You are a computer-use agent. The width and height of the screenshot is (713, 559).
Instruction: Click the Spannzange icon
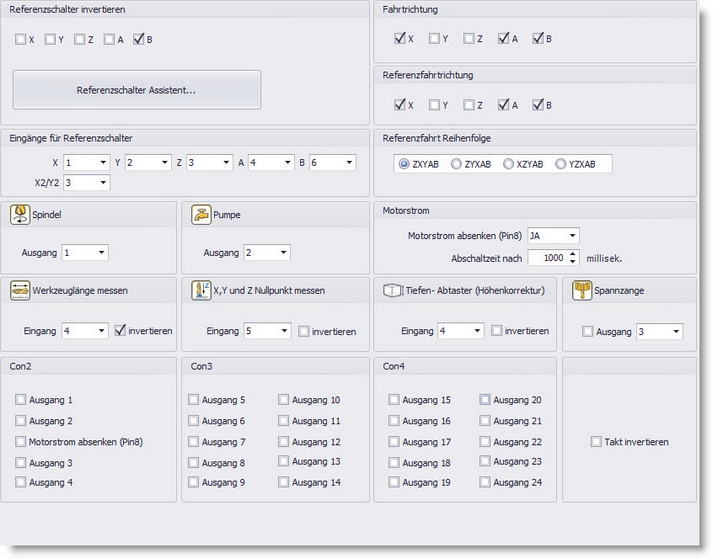pos(581,290)
